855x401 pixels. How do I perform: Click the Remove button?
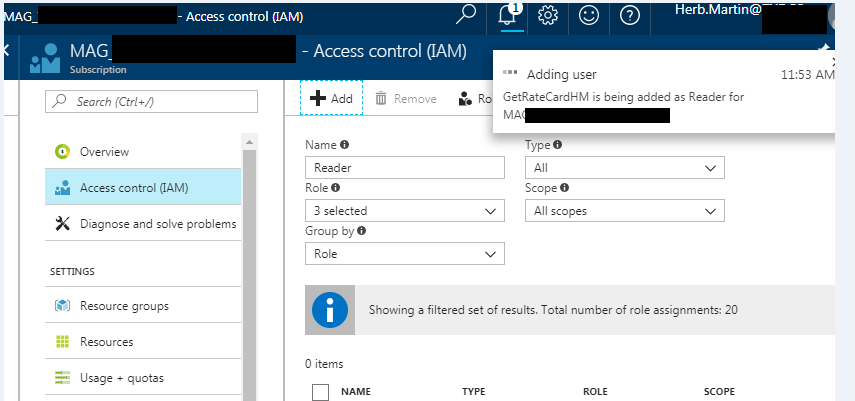coord(406,99)
